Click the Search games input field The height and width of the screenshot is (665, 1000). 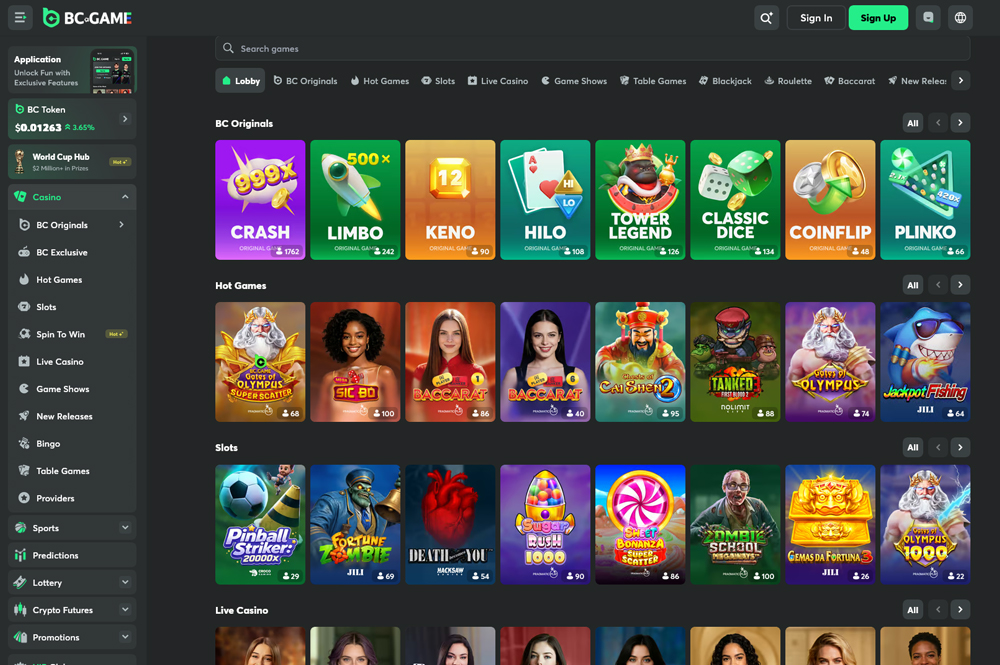(592, 48)
